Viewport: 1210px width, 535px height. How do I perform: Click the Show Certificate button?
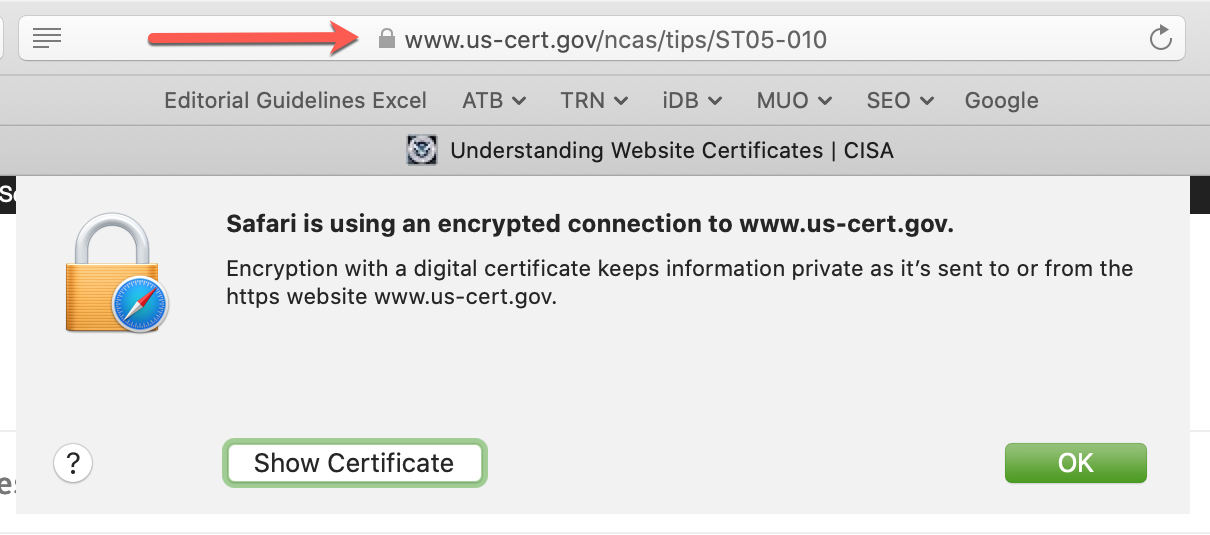354,463
